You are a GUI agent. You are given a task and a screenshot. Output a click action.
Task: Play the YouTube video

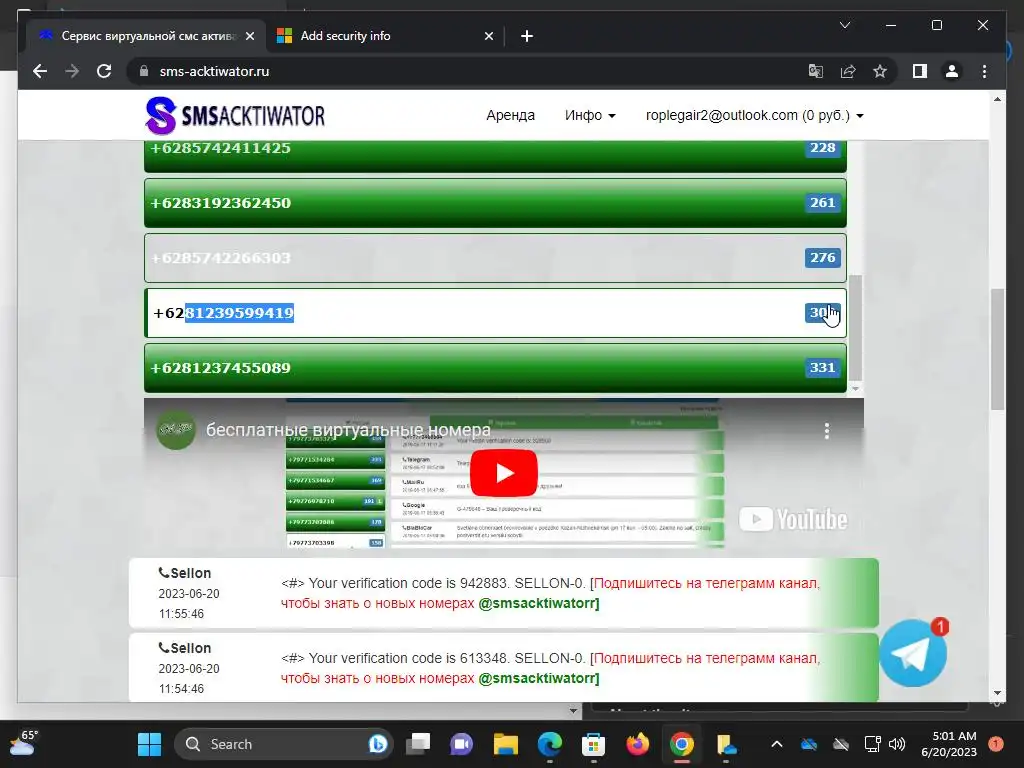point(504,472)
